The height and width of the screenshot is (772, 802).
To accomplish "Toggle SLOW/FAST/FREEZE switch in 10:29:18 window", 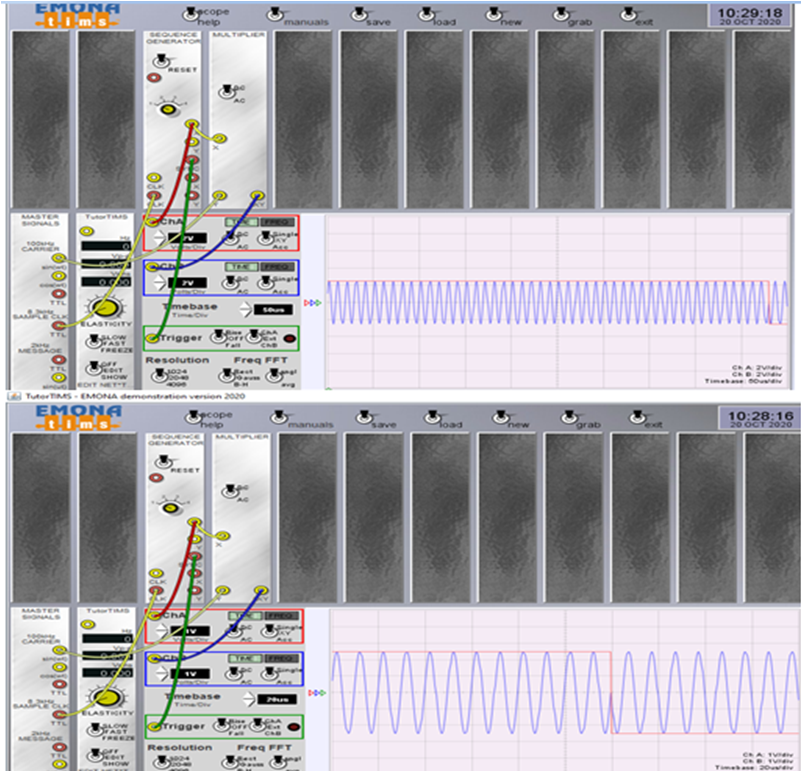I will (94, 341).
